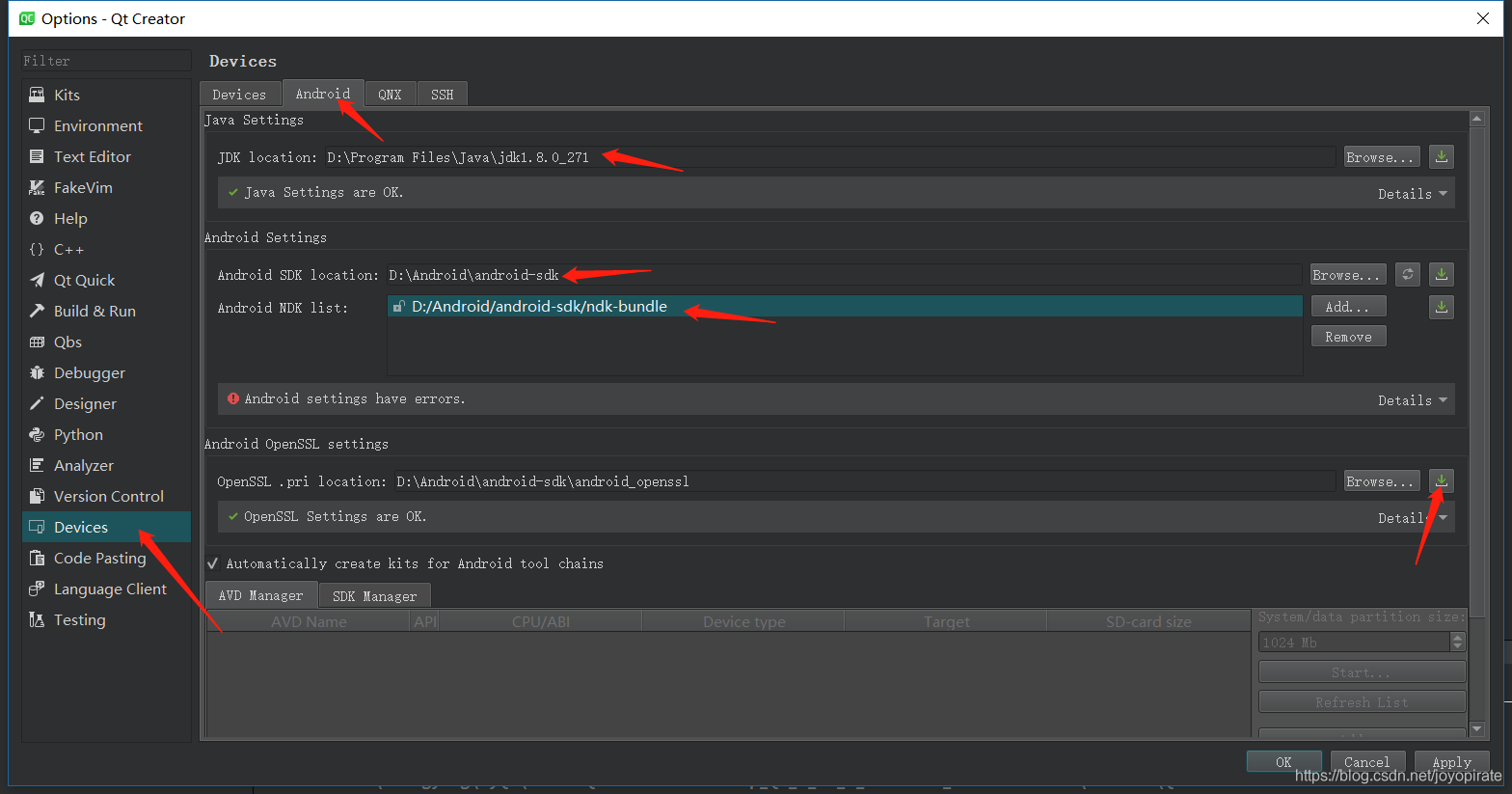Select the C++ settings category
This screenshot has height=794, width=1512.
106,249
